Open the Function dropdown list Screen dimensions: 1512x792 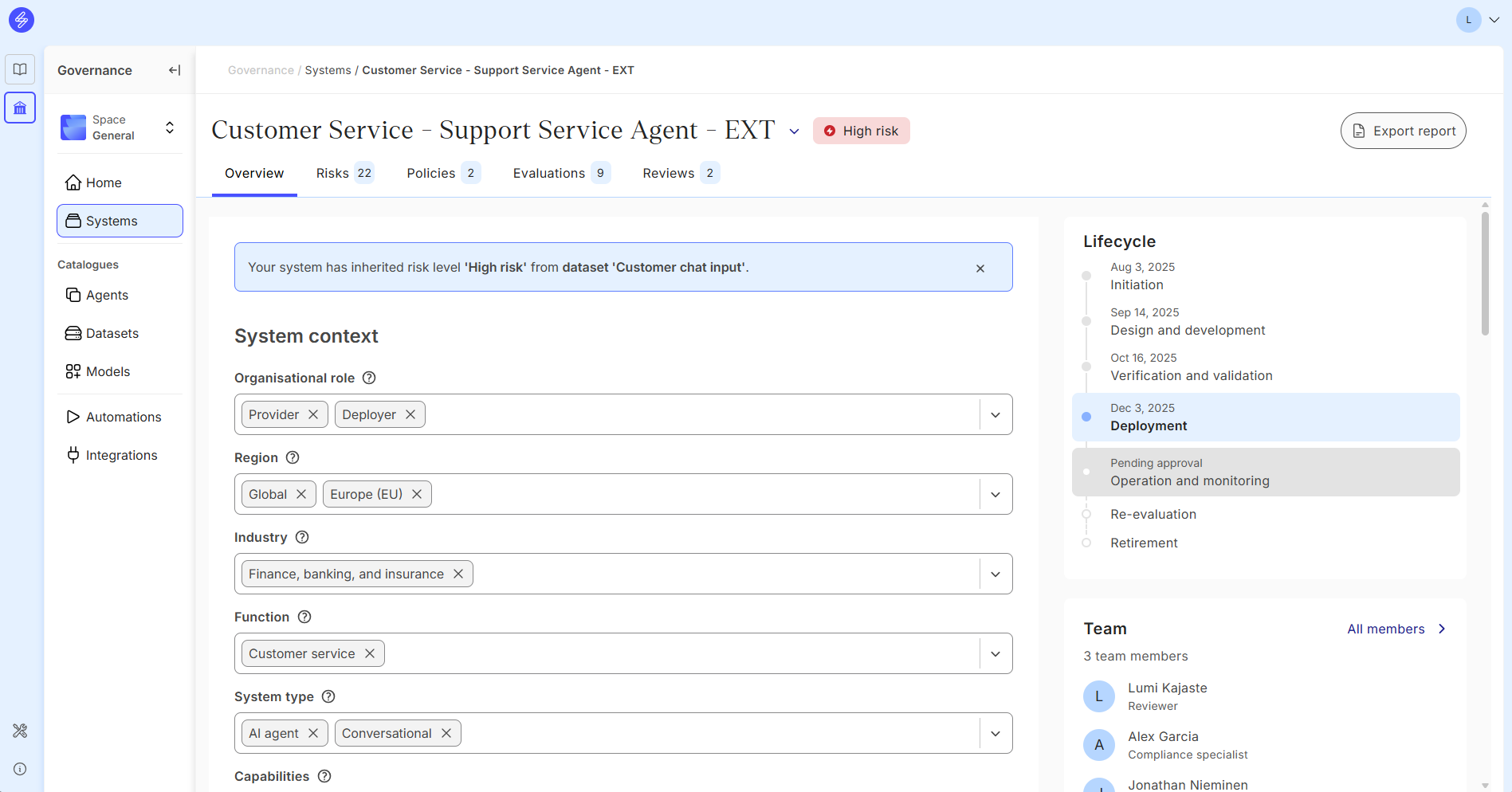996,653
